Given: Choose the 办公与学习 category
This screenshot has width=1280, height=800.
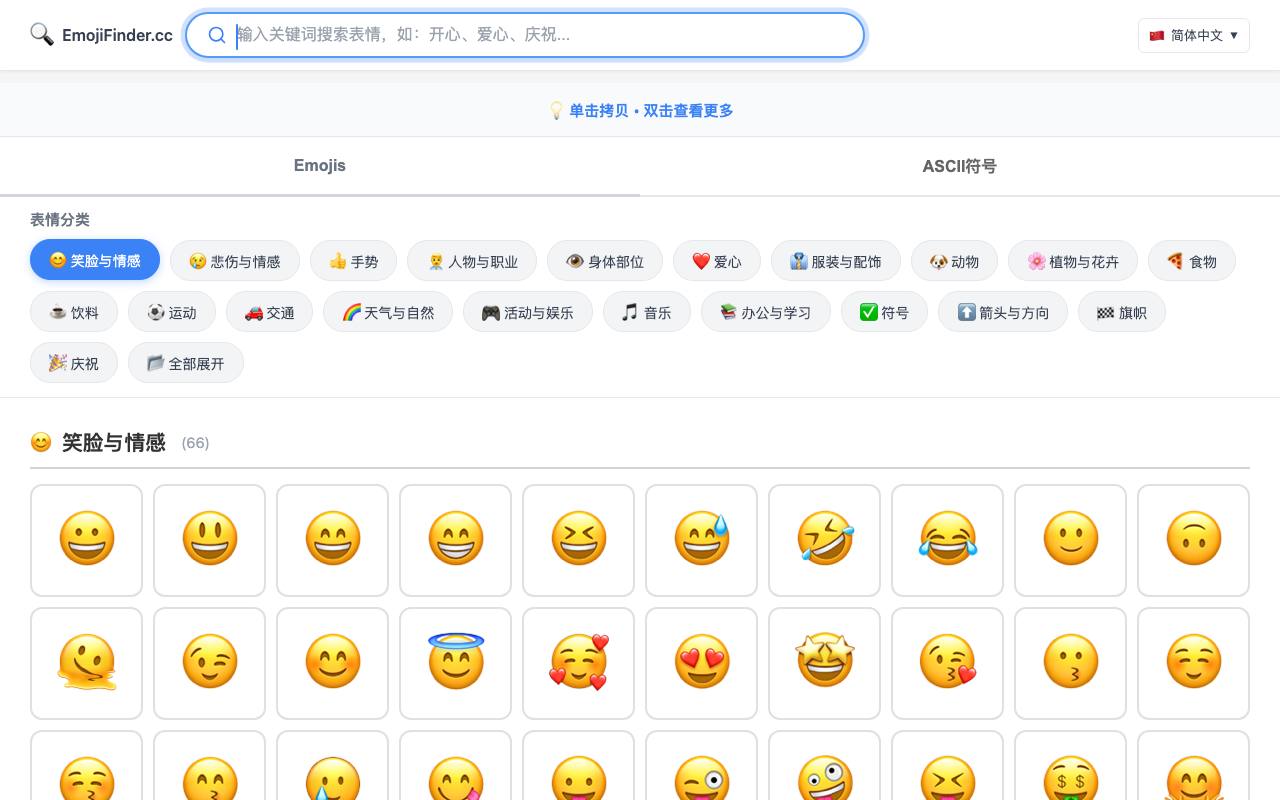Looking at the screenshot, I should click(766, 312).
